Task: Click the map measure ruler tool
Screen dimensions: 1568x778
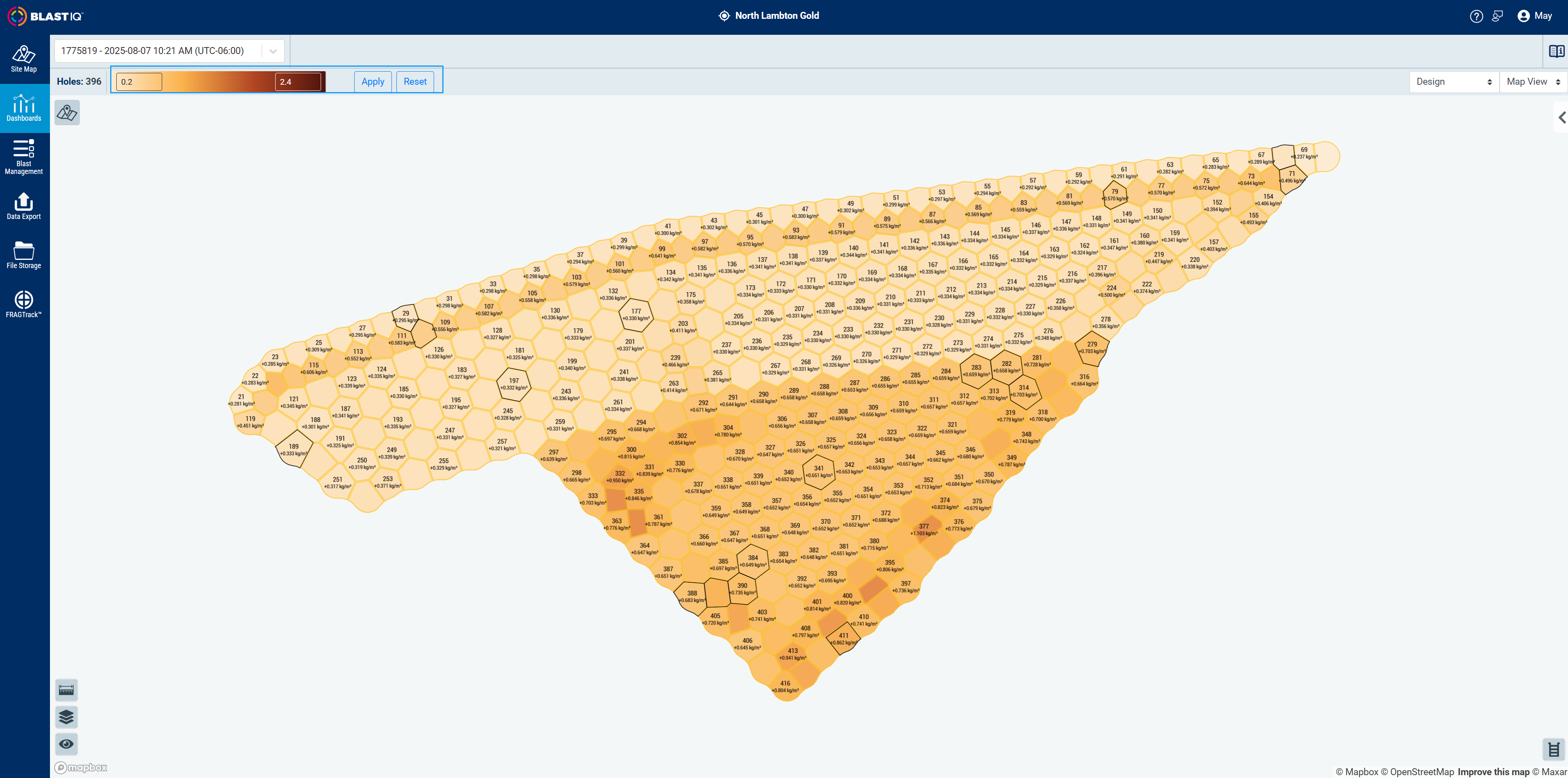Action: coord(66,690)
